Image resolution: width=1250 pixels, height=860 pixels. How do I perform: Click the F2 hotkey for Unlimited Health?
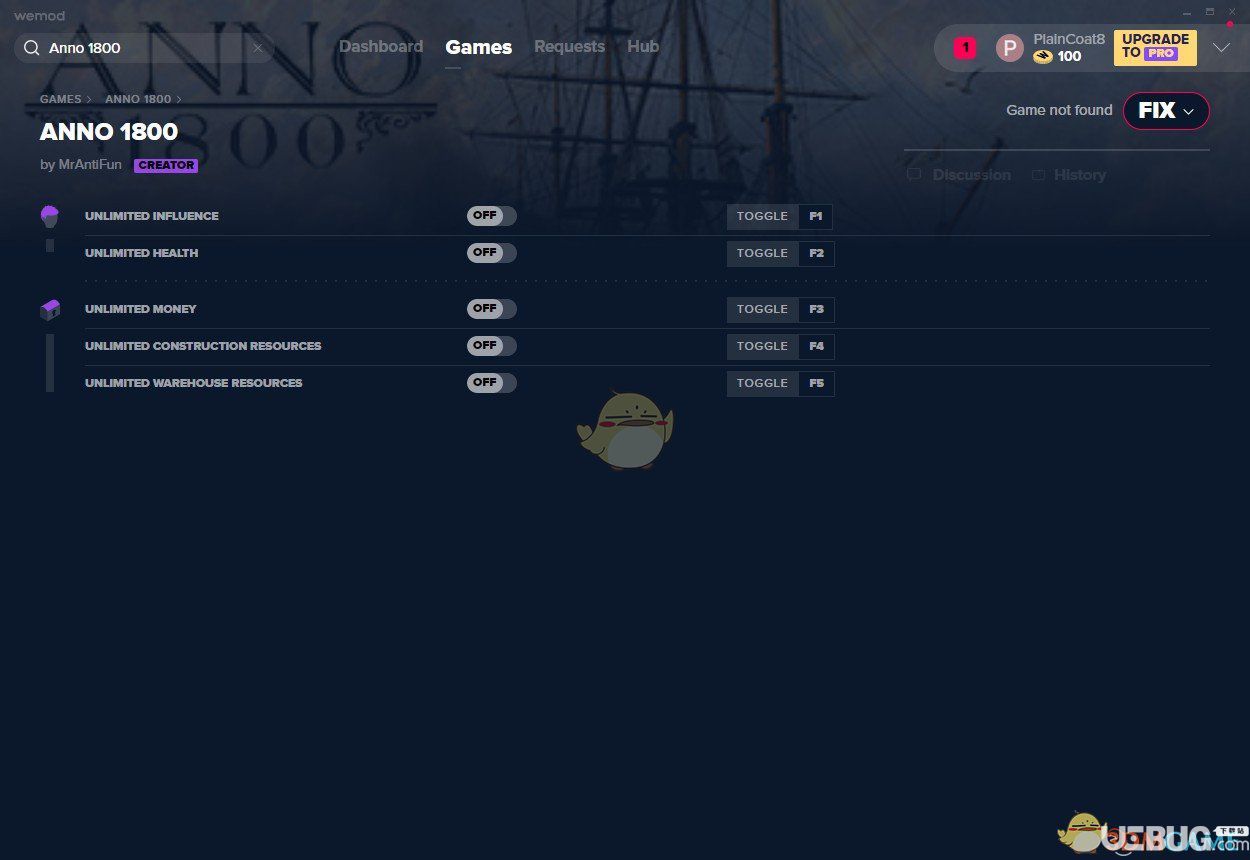click(816, 254)
